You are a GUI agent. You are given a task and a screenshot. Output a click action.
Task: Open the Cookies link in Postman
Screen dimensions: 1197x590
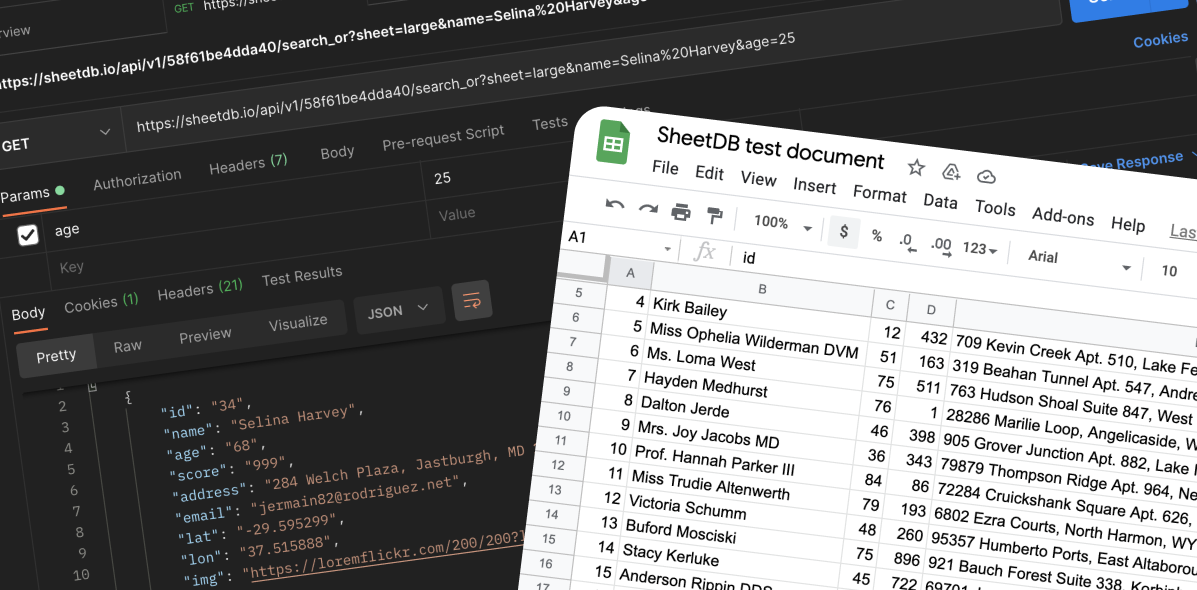pos(1159,39)
